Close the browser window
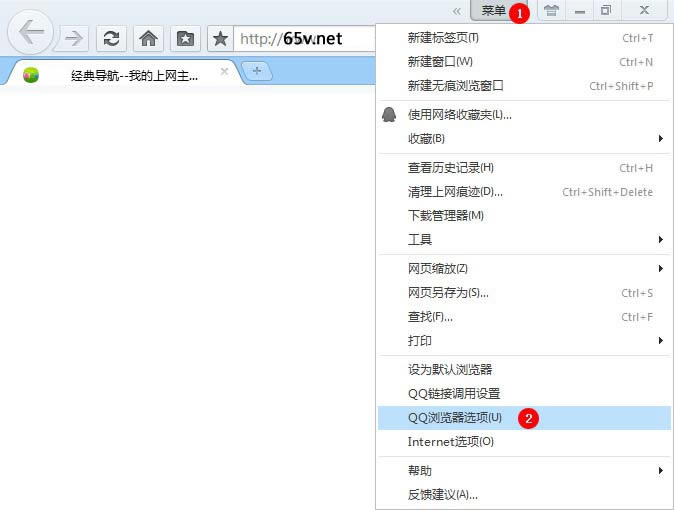The image size is (674, 510). pyautogui.click(x=644, y=10)
